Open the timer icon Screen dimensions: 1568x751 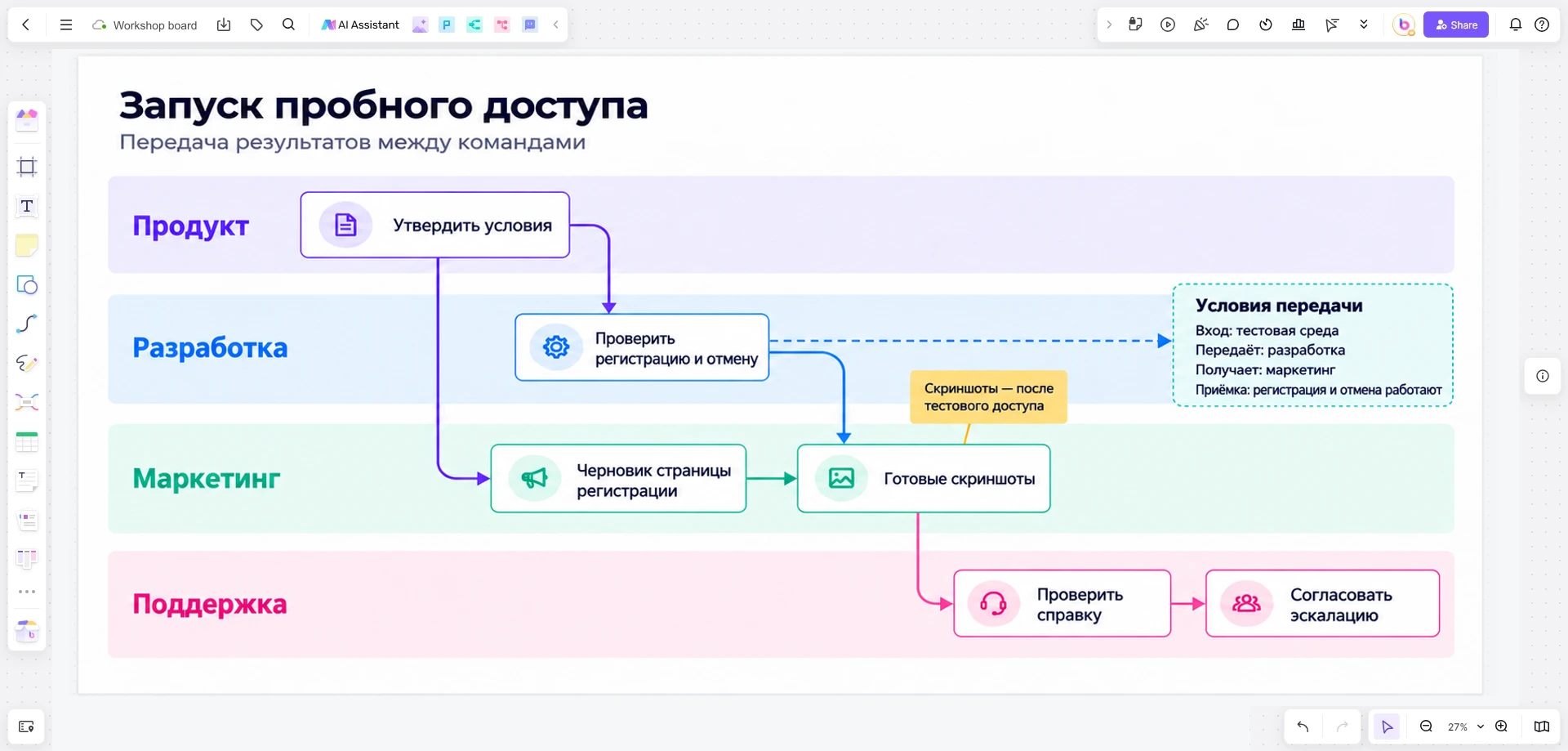click(x=1266, y=25)
